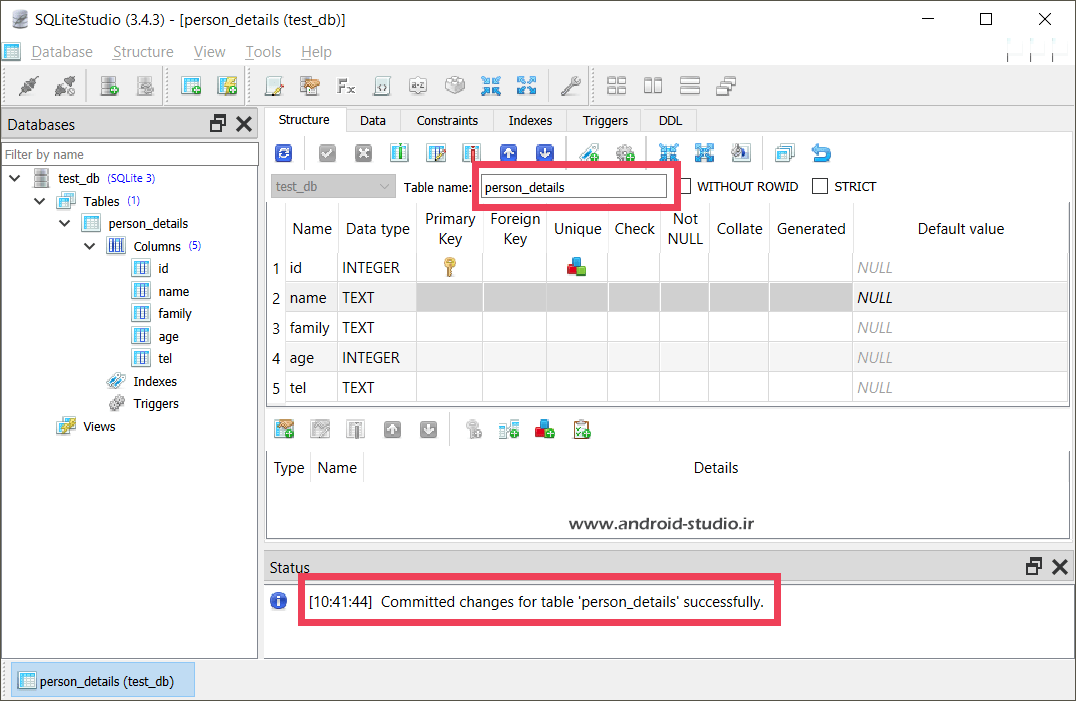Click the Edit column pencil icon
The width and height of the screenshot is (1076, 701).
(x=436, y=153)
